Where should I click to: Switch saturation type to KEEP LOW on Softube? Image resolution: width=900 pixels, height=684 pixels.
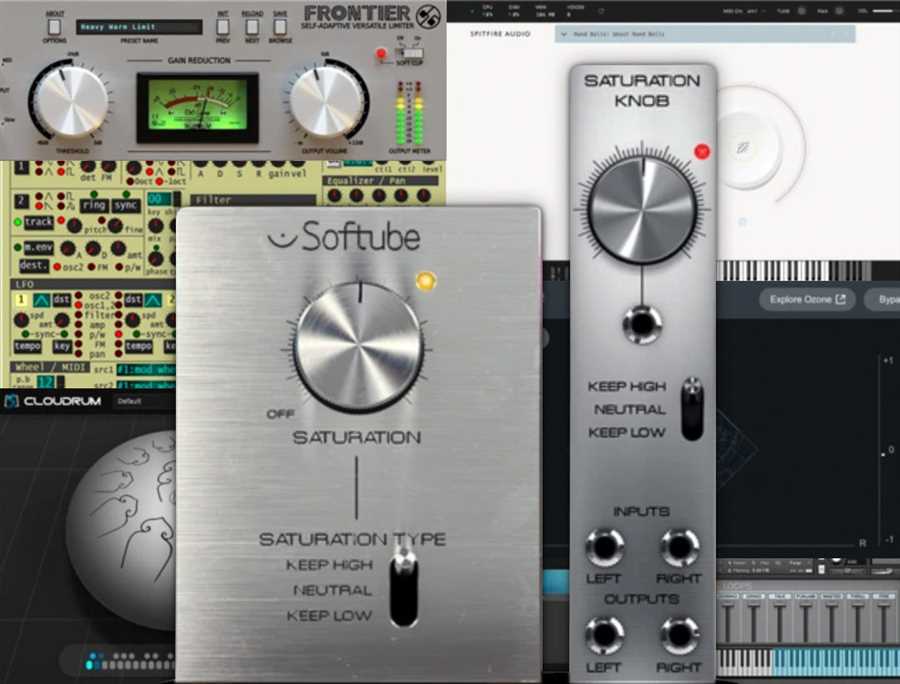pos(405,616)
